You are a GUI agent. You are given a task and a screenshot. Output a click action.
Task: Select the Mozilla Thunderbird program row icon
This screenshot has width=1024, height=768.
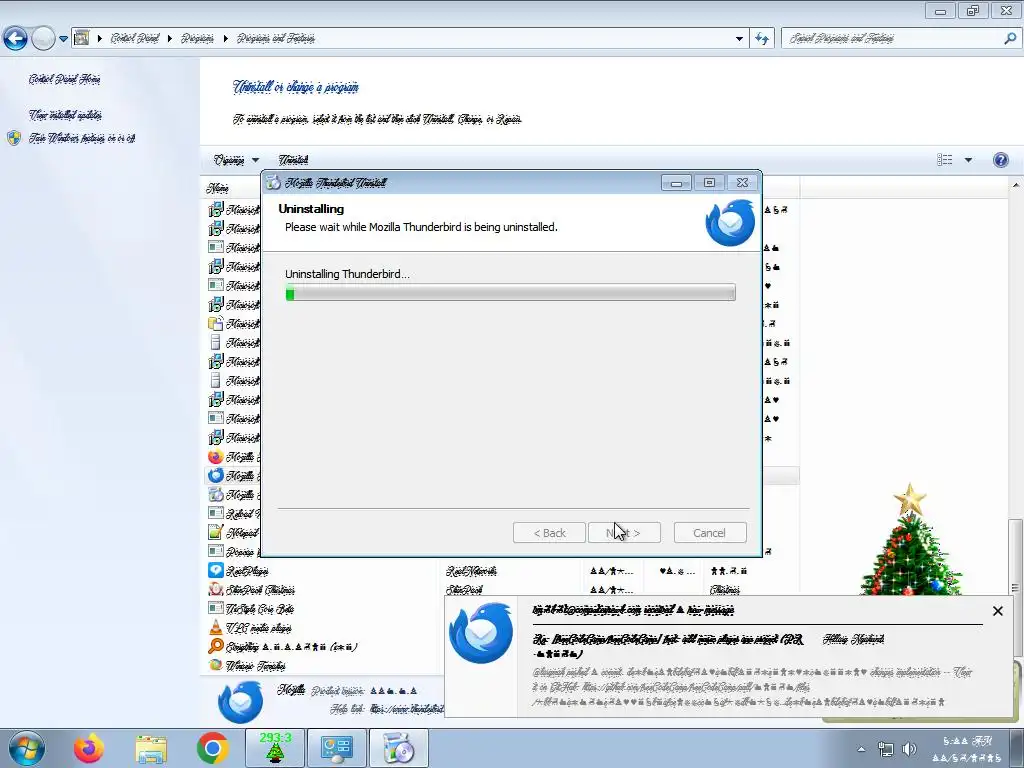click(216, 475)
